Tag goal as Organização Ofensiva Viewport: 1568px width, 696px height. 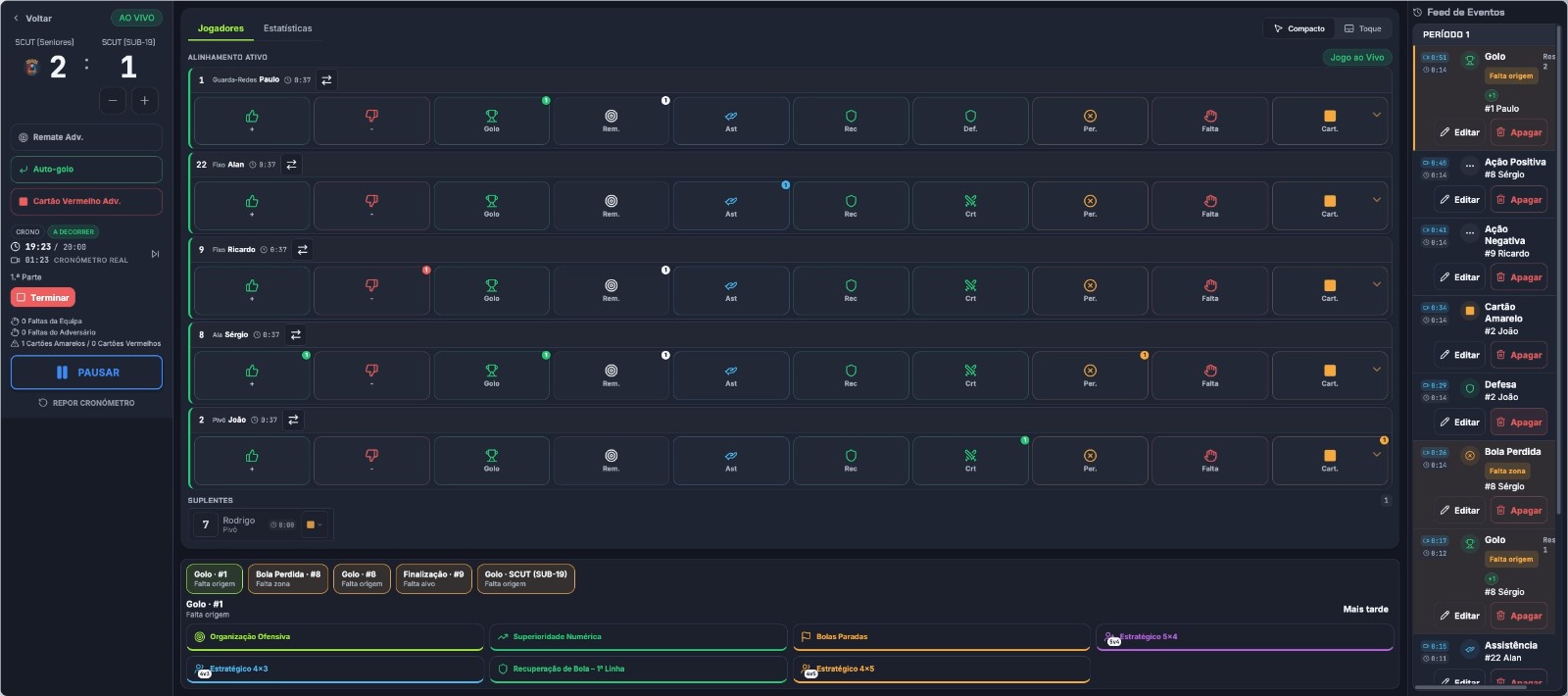point(335,637)
